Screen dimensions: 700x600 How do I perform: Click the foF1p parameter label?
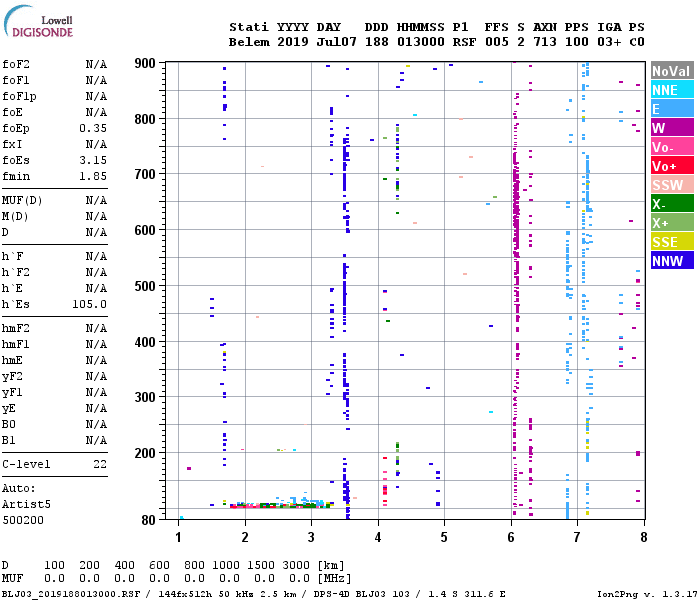(19, 96)
